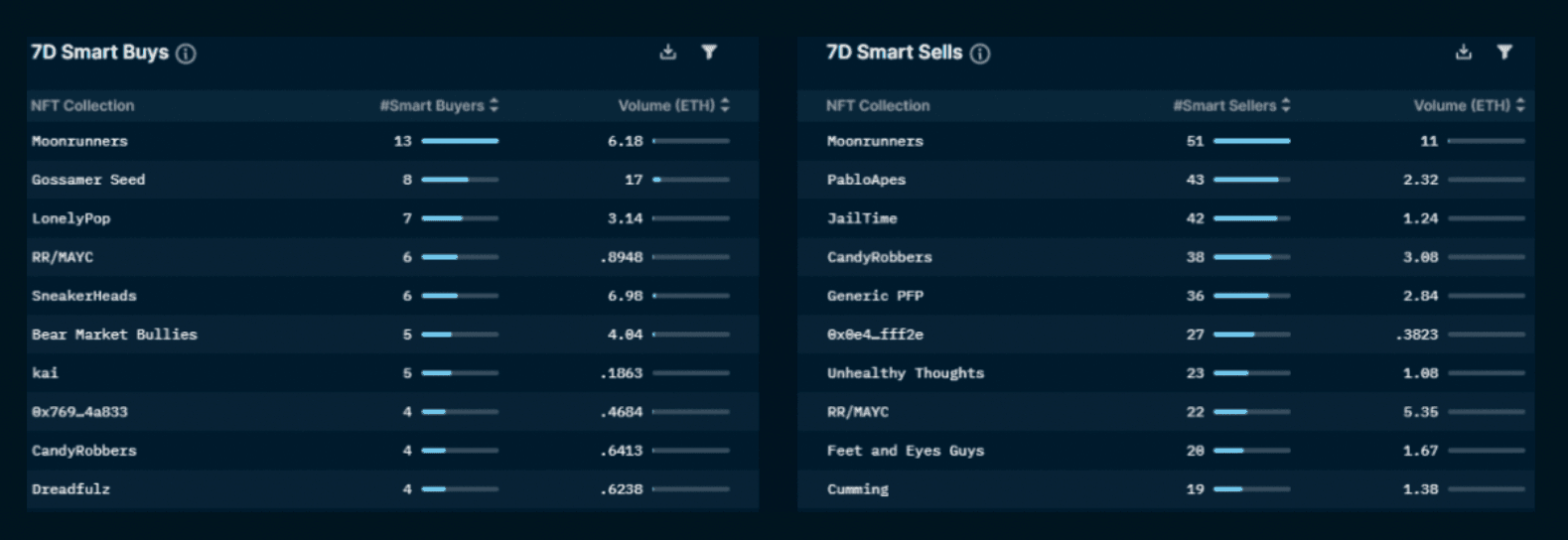Select Feet and Eyes Guys row
This screenshot has width=1568, height=540.
[x=1166, y=451]
